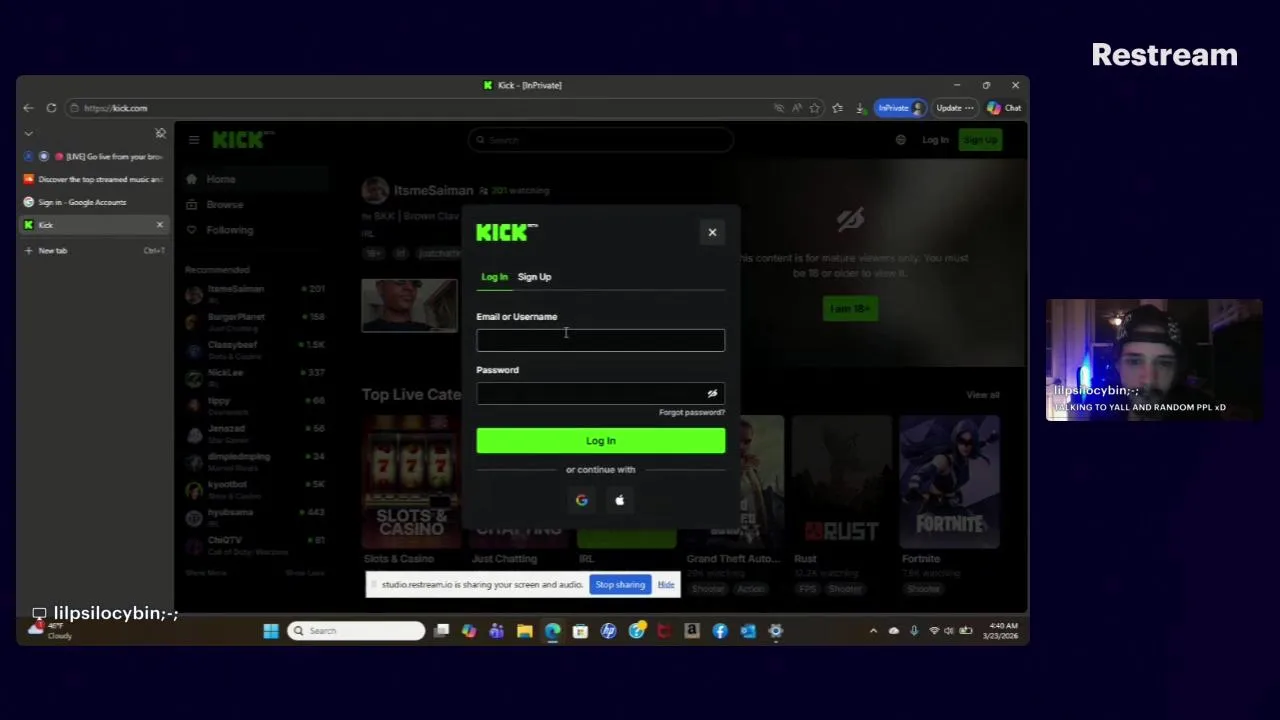Open Amazon app on taskbar
1280x720 pixels.
click(692, 631)
